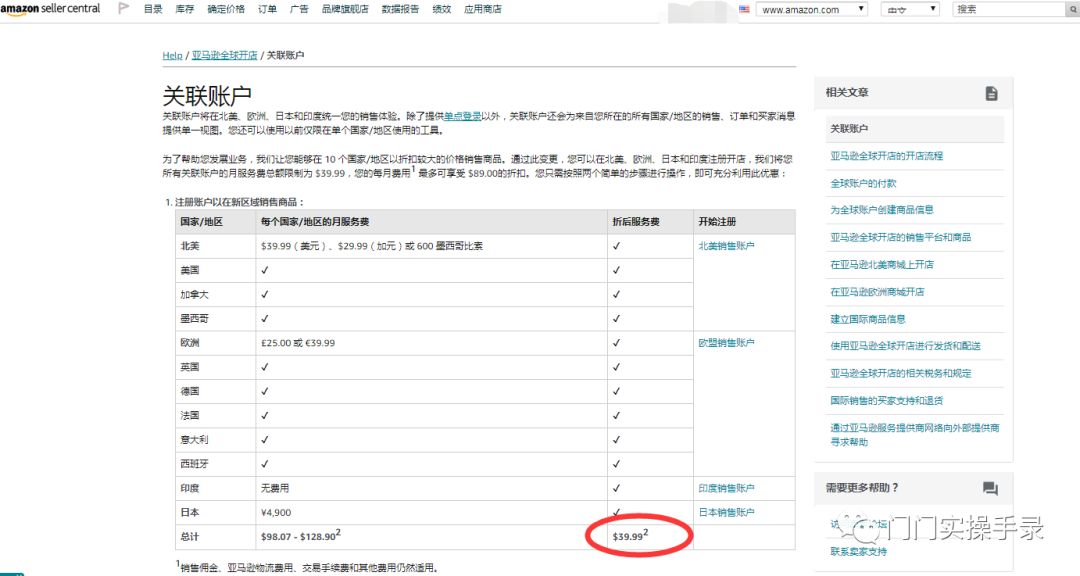Click the 联系卖家支持 link

[x=858, y=551]
